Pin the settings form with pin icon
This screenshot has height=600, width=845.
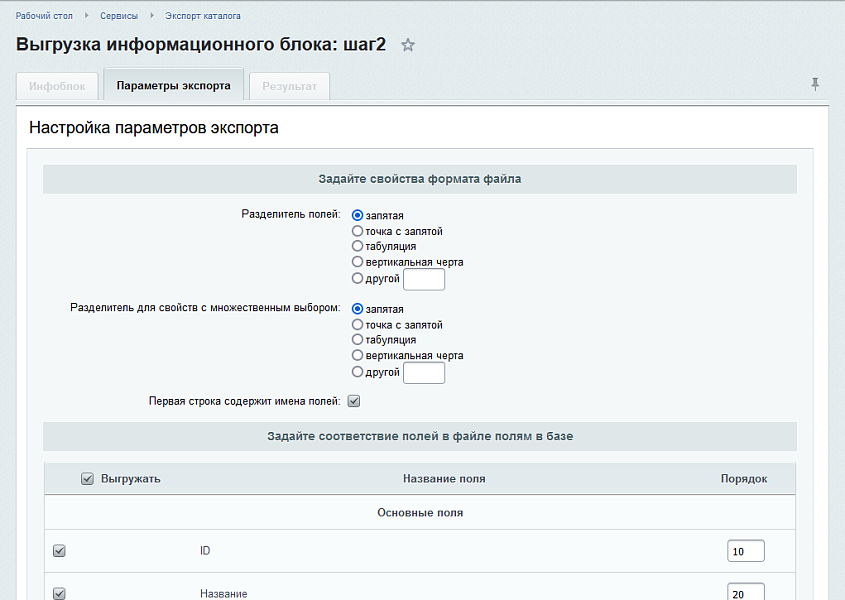tap(815, 85)
